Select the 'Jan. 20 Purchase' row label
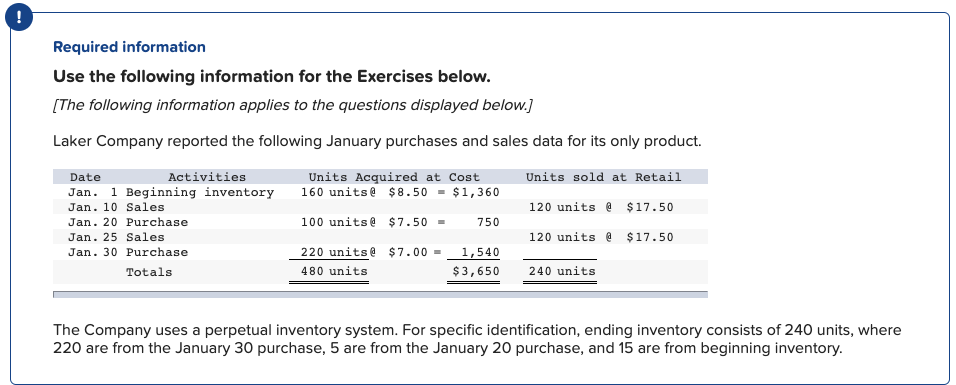956x385 pixels. point(128,222)
